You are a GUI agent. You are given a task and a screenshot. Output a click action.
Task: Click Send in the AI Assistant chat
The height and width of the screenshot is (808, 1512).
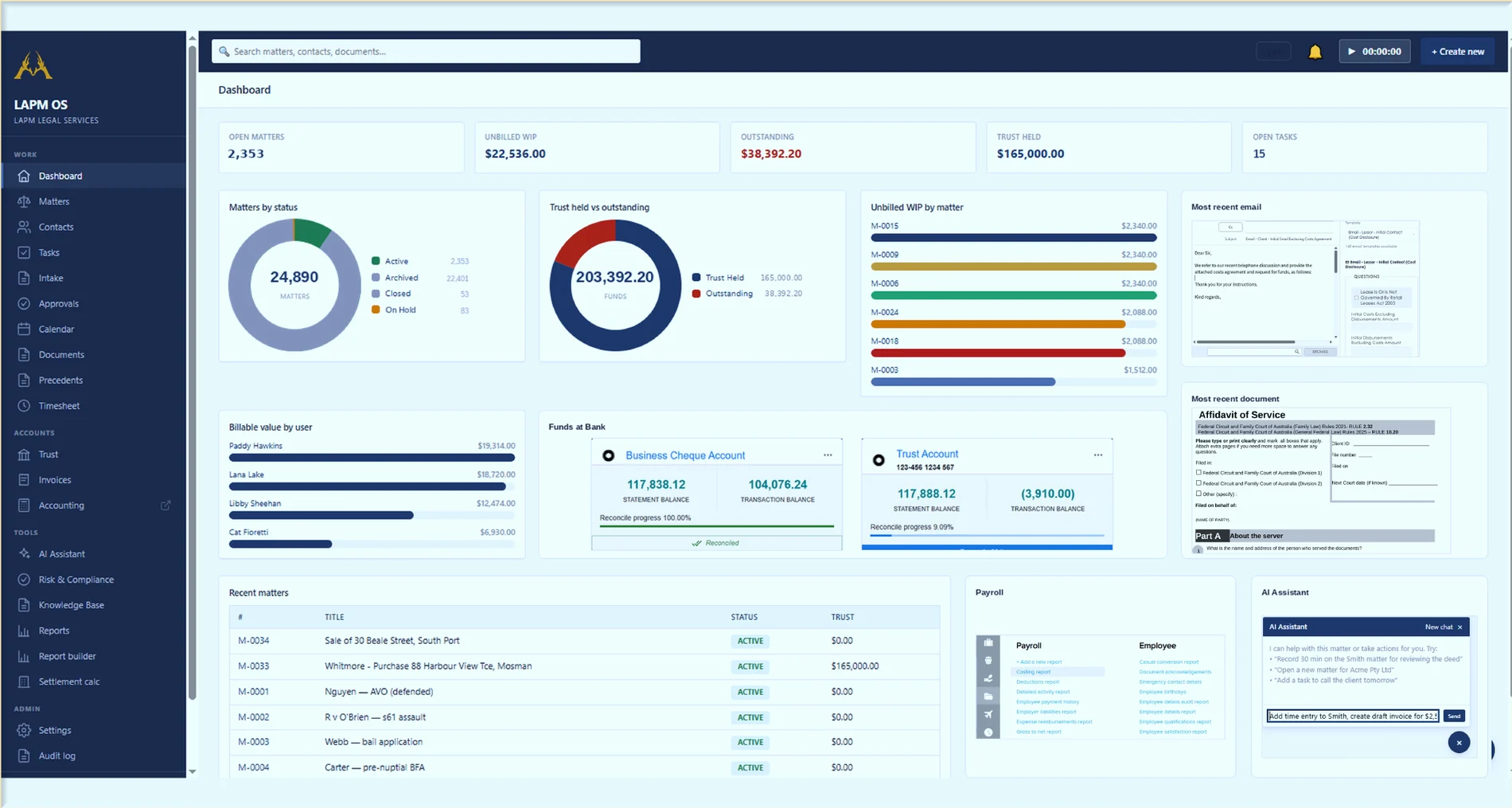[1454, 716]
